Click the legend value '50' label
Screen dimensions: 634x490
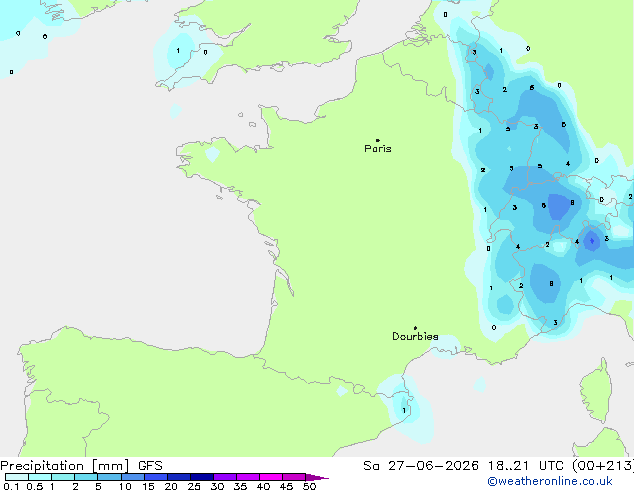coord(309,486)
